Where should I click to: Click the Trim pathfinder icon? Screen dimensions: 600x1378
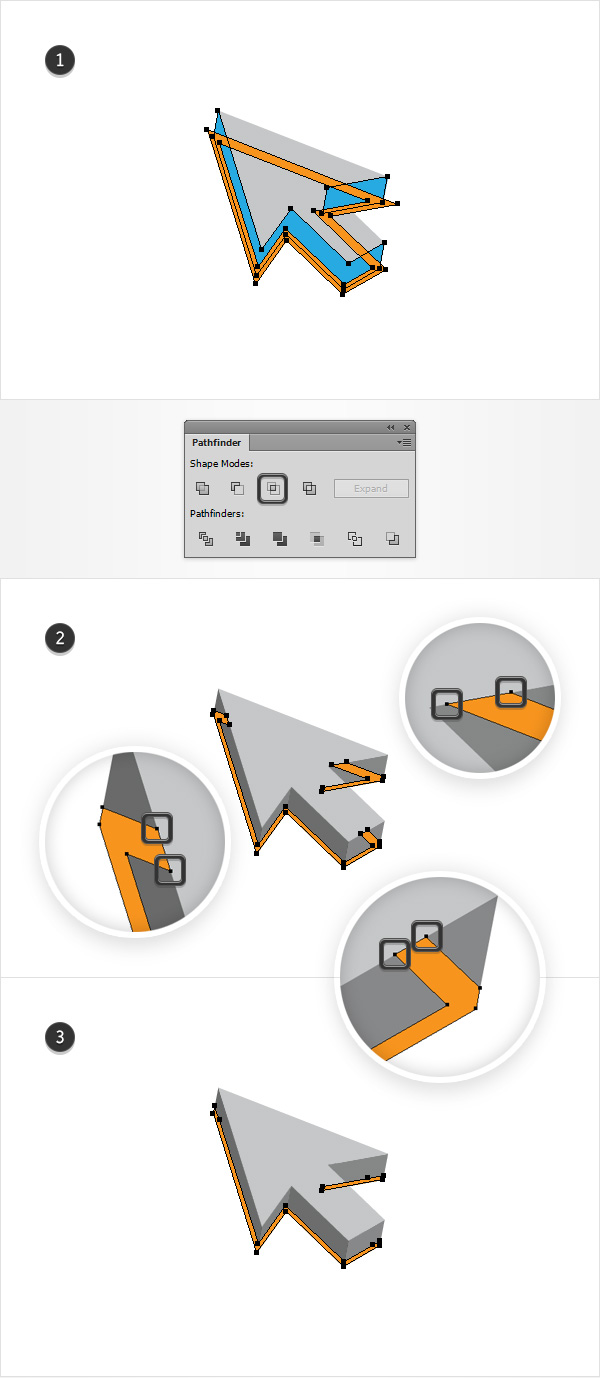pyautogui.click(x=242, y=538)
